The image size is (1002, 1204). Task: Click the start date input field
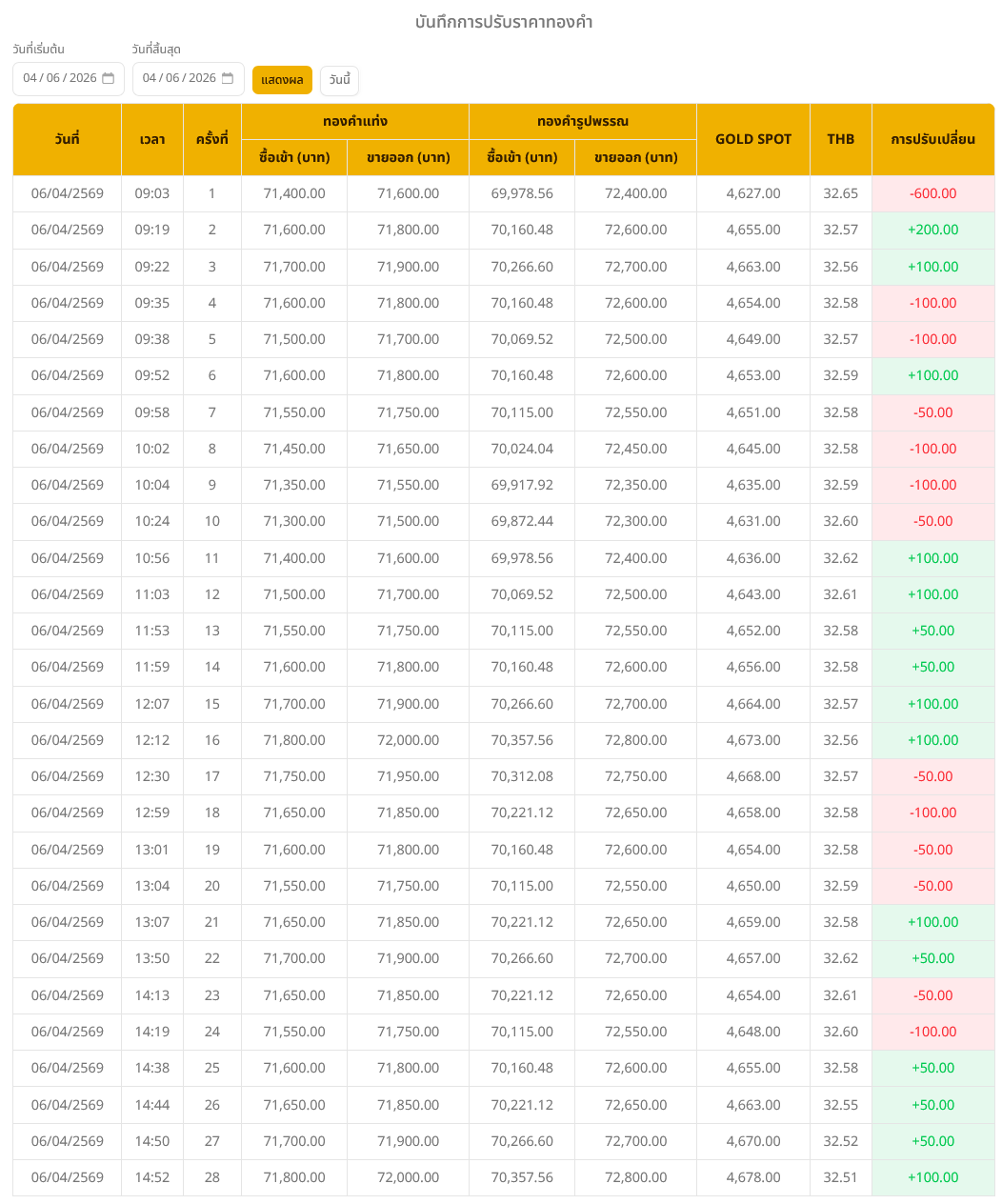[x=60, y=78]
